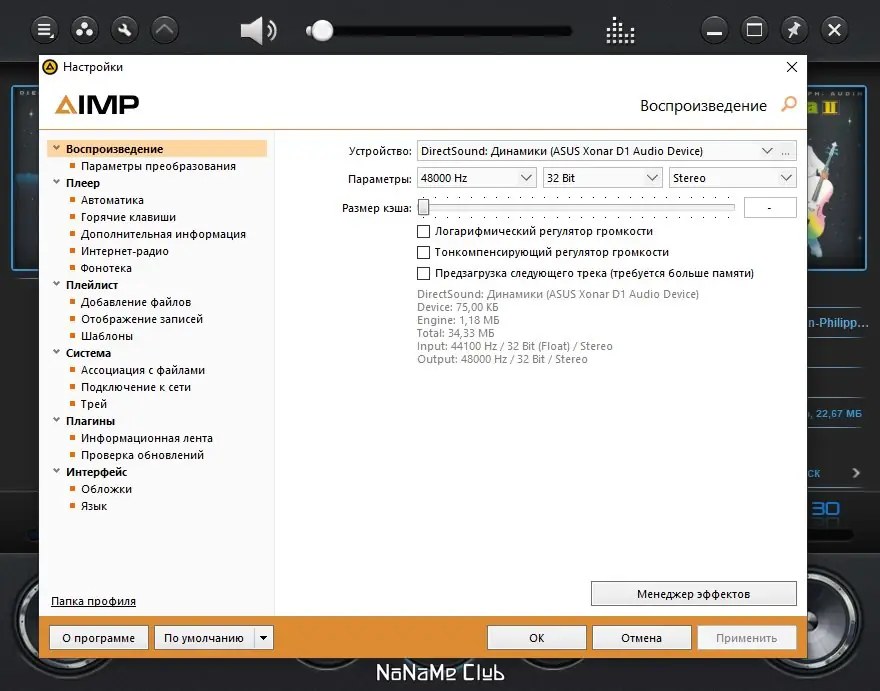Select Параметры преобразования in the tree

(158, 166)
